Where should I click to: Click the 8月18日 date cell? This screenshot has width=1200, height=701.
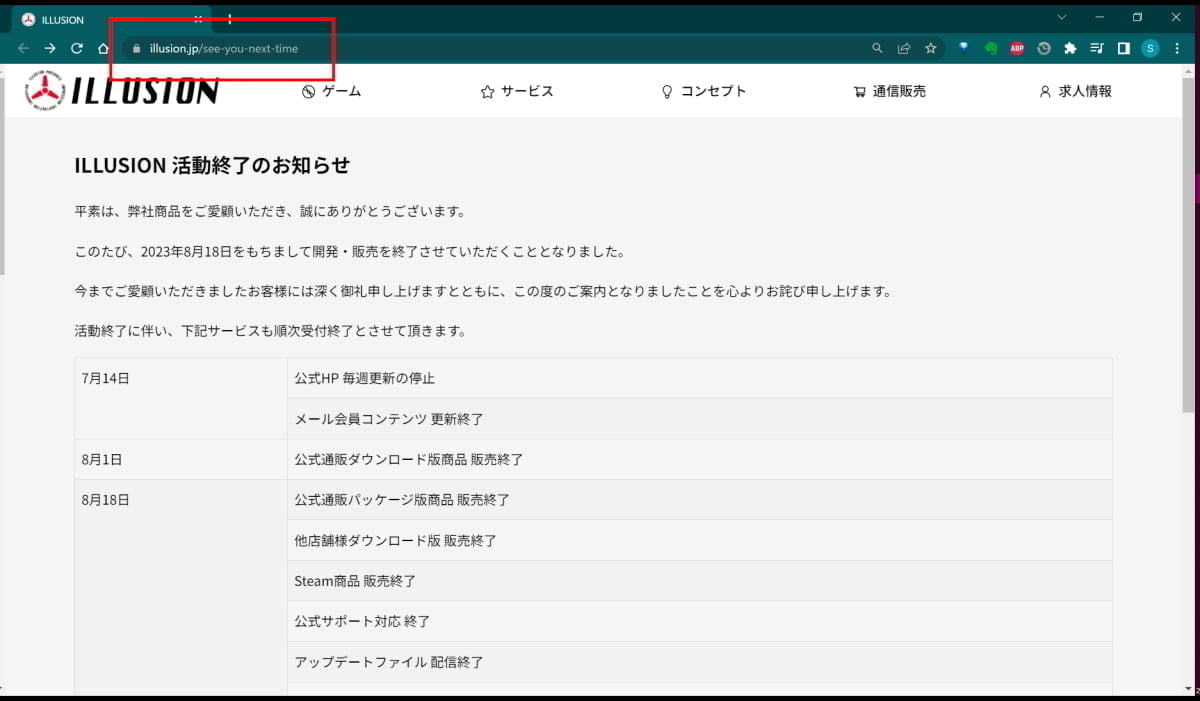point(181,586)
